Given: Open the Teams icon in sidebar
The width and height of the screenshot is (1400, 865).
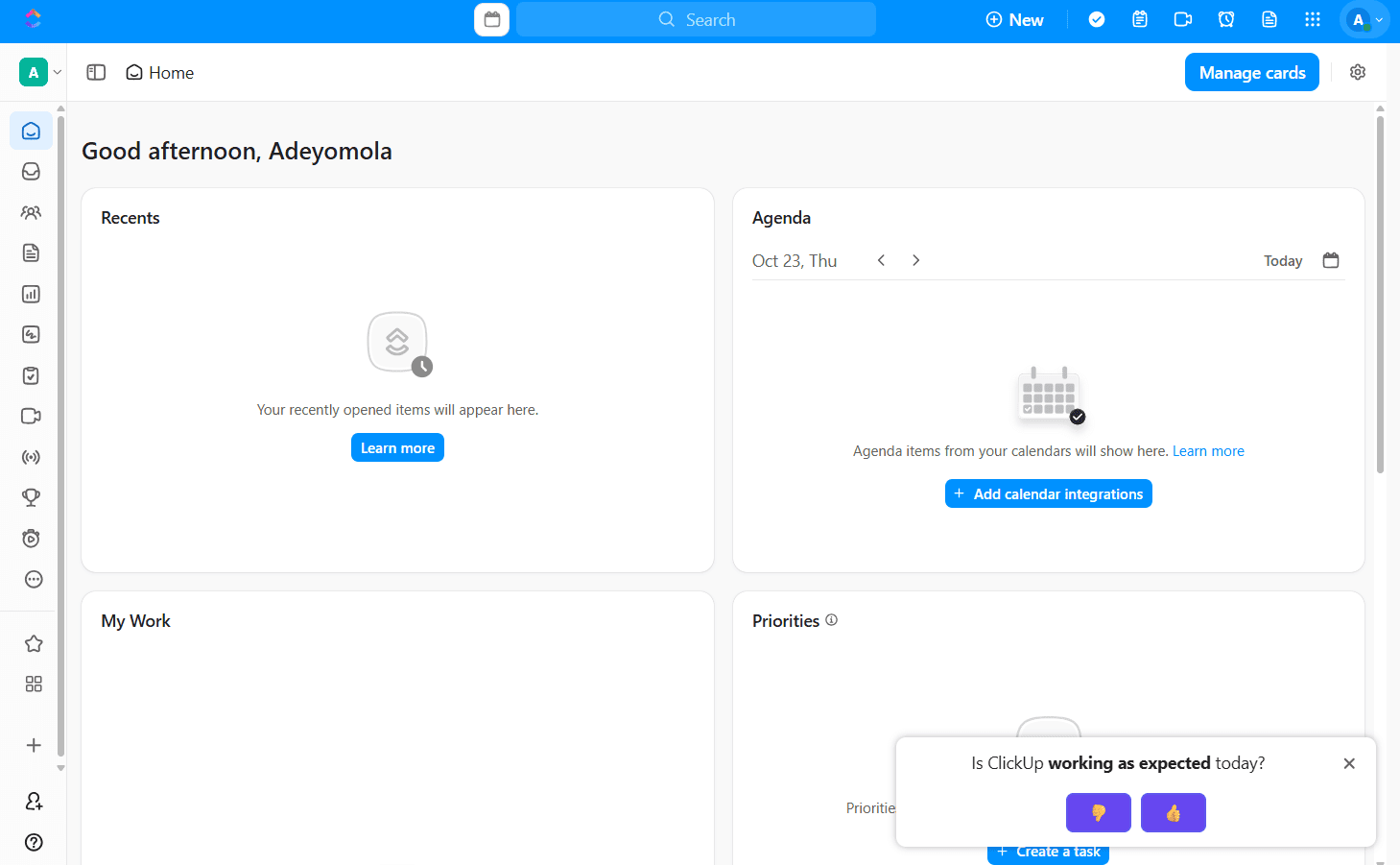Looking at the screenshot, I should pyautogui.click(x=31, y=212).
